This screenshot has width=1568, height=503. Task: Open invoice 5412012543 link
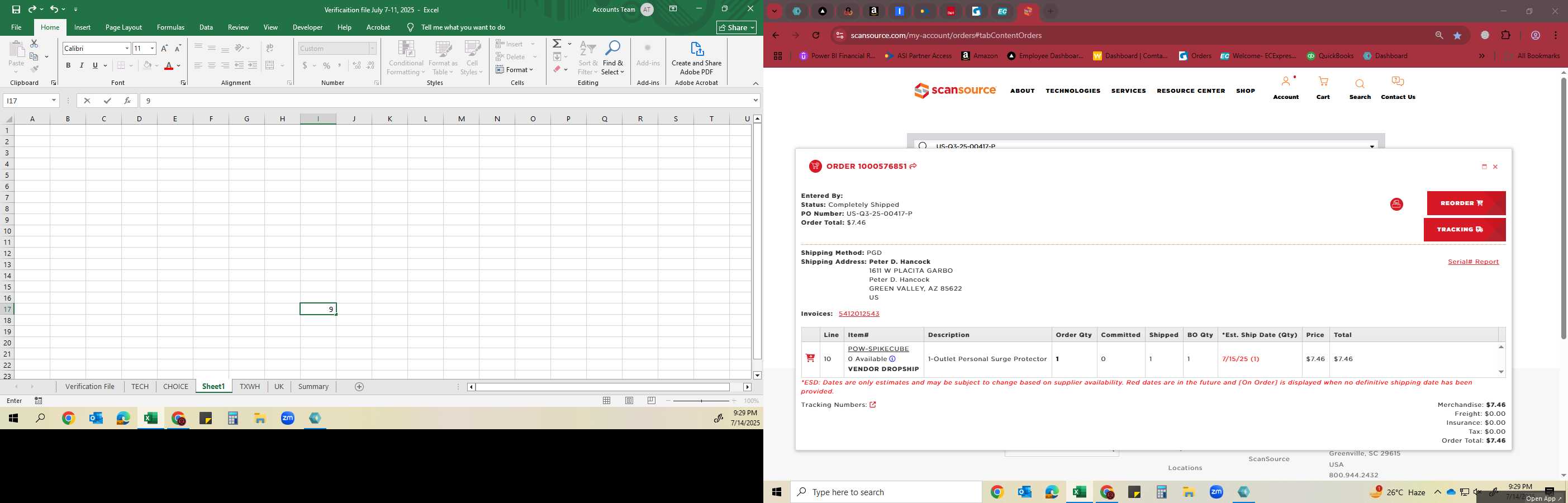[x=859, y=314]
